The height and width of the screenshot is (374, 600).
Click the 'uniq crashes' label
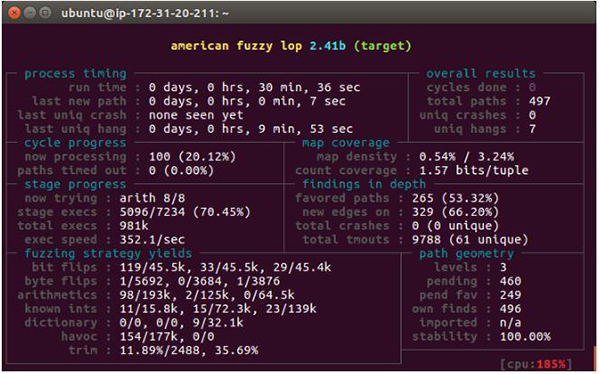click(463, 115)
